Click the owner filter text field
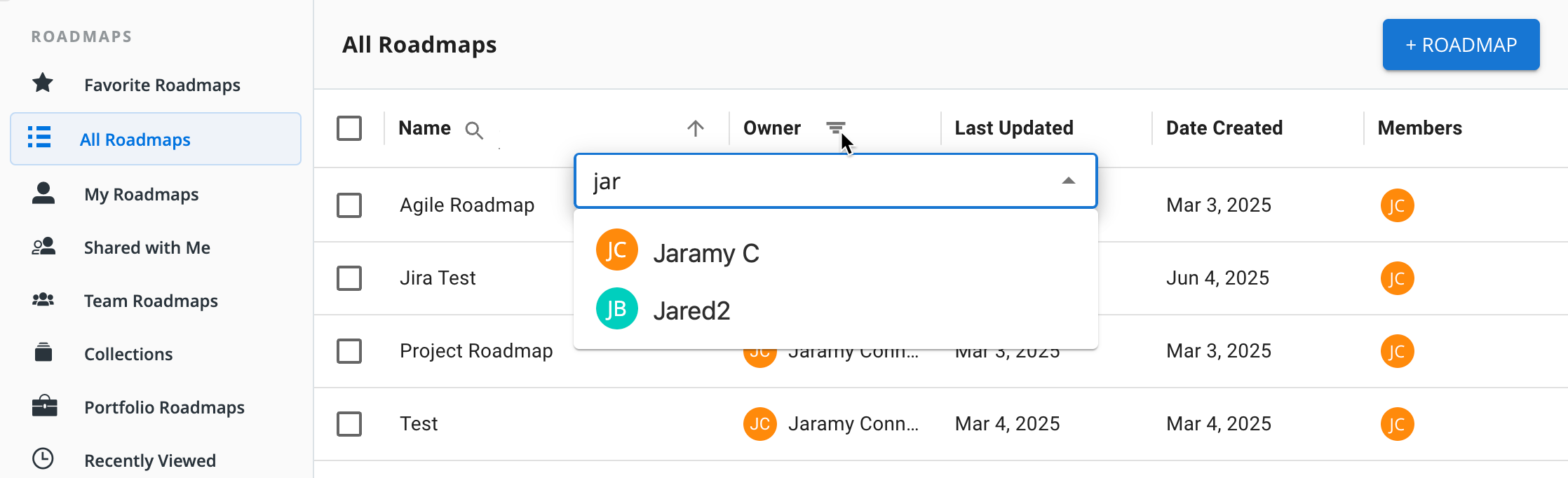The image size is (1568, 478). pos(813,182)
